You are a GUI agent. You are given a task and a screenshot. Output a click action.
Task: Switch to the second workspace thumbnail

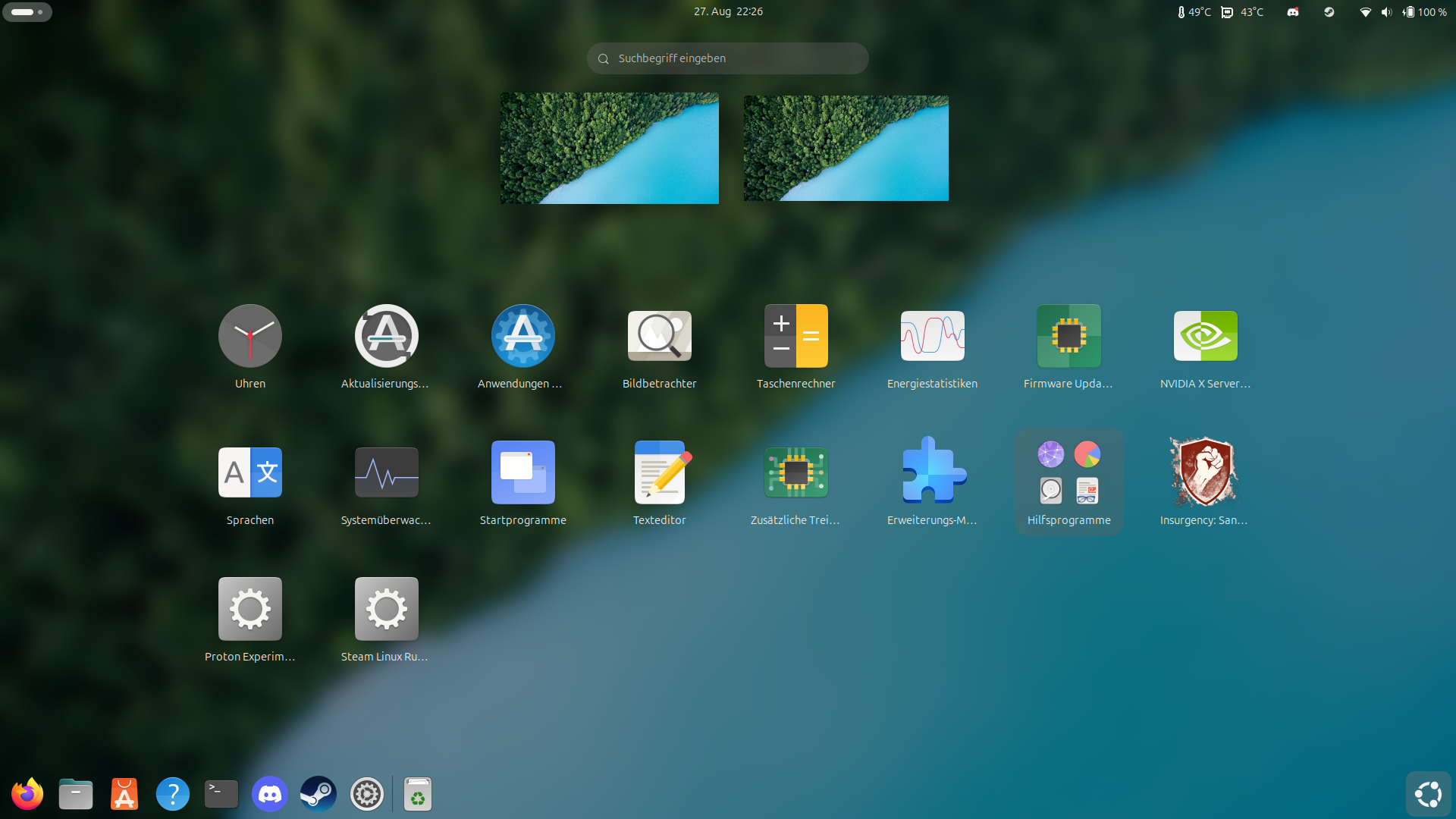846,148
